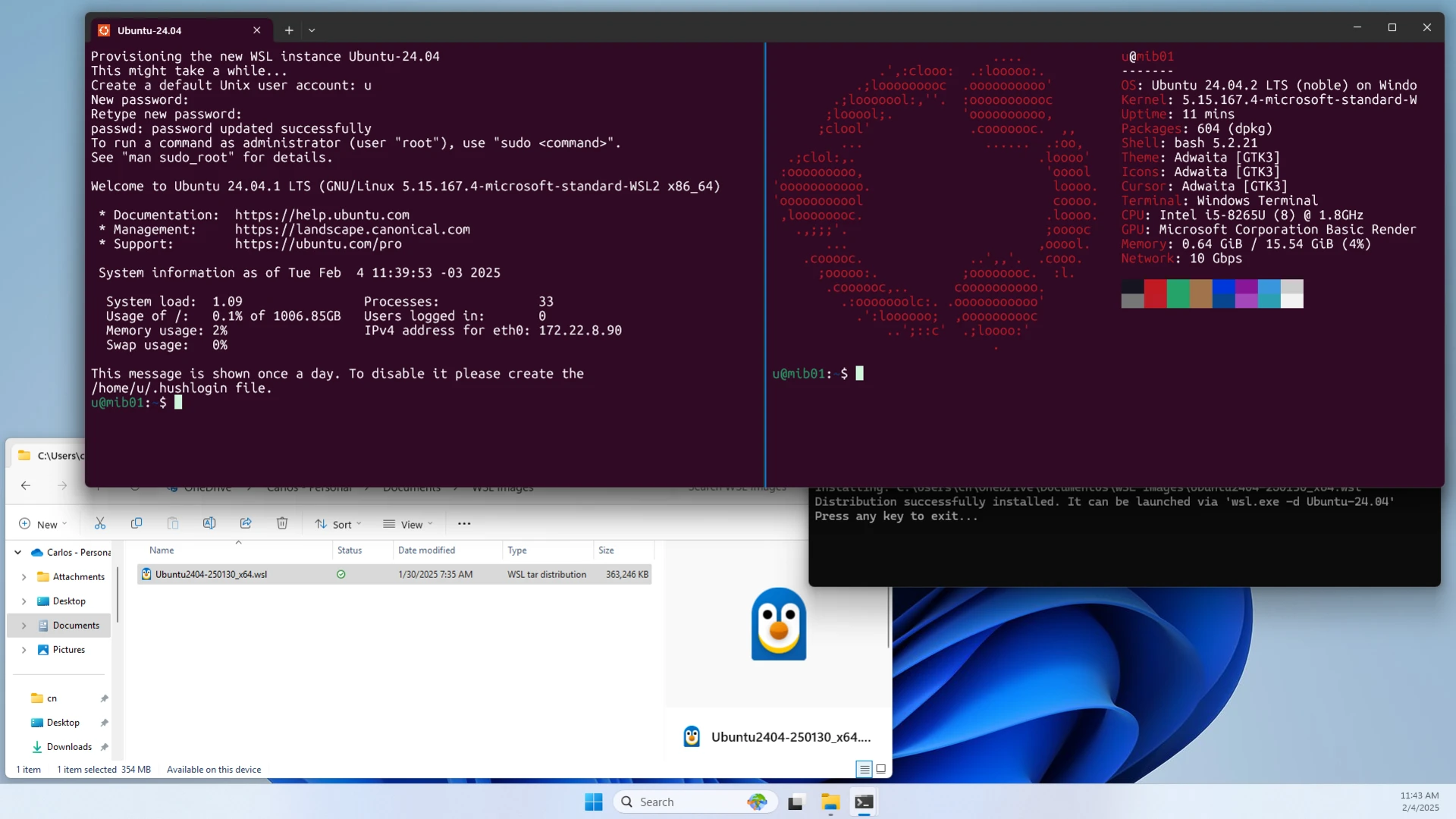Toggle the pin on the cn folder
Screen dimensions: 1456x819
click(x=105, y=698)
